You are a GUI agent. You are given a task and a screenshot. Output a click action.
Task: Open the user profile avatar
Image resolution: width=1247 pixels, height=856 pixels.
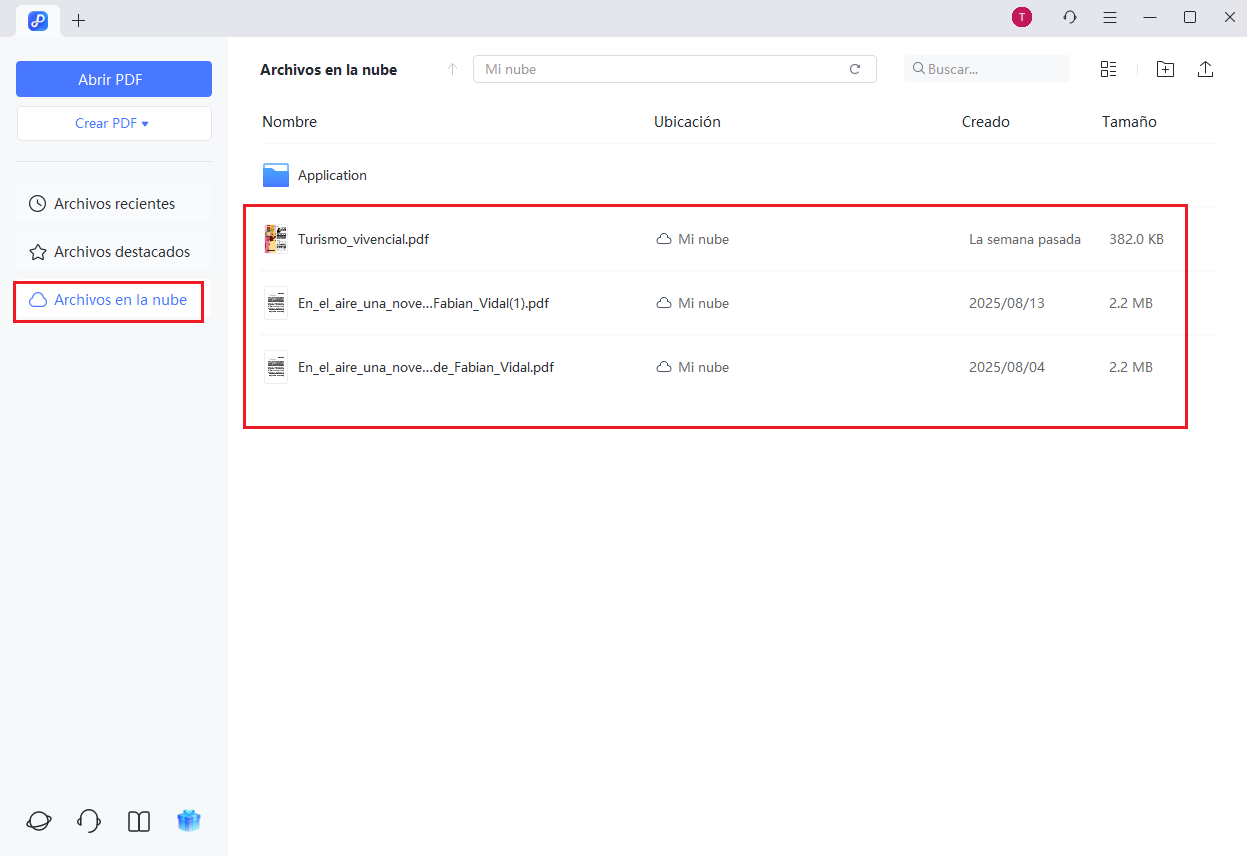tap(1021, 18)
